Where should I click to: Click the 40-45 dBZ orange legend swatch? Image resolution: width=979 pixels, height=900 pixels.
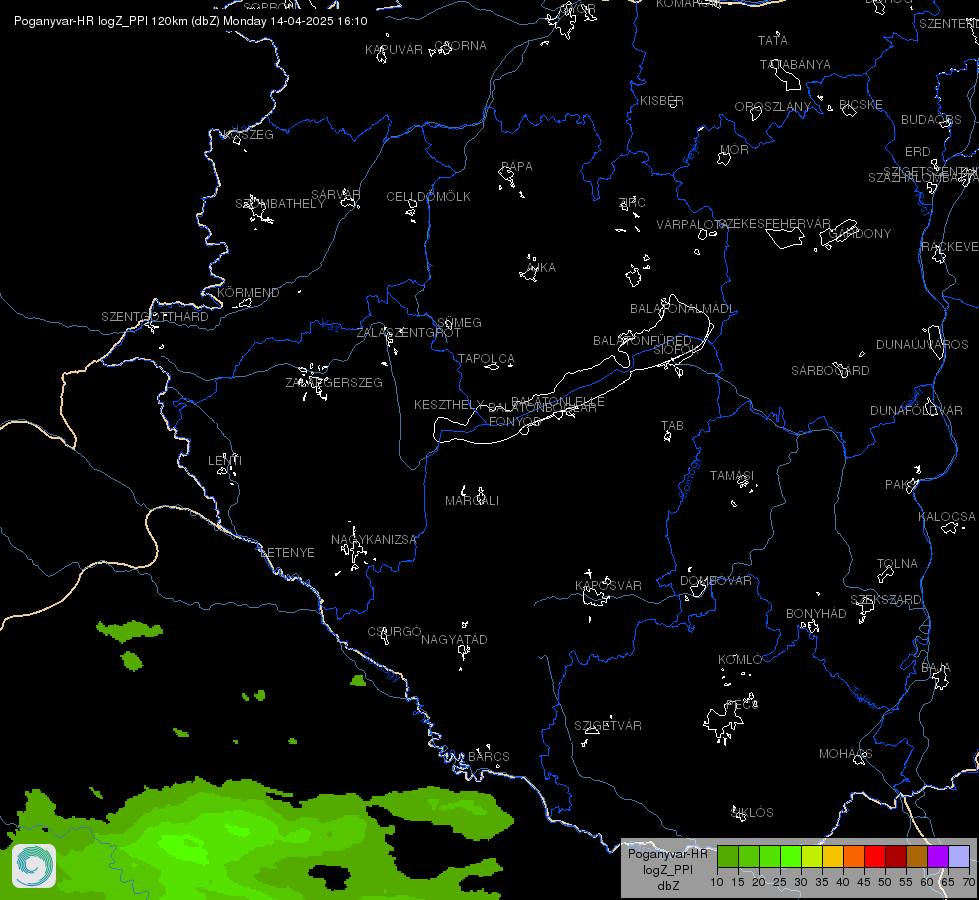854,856
